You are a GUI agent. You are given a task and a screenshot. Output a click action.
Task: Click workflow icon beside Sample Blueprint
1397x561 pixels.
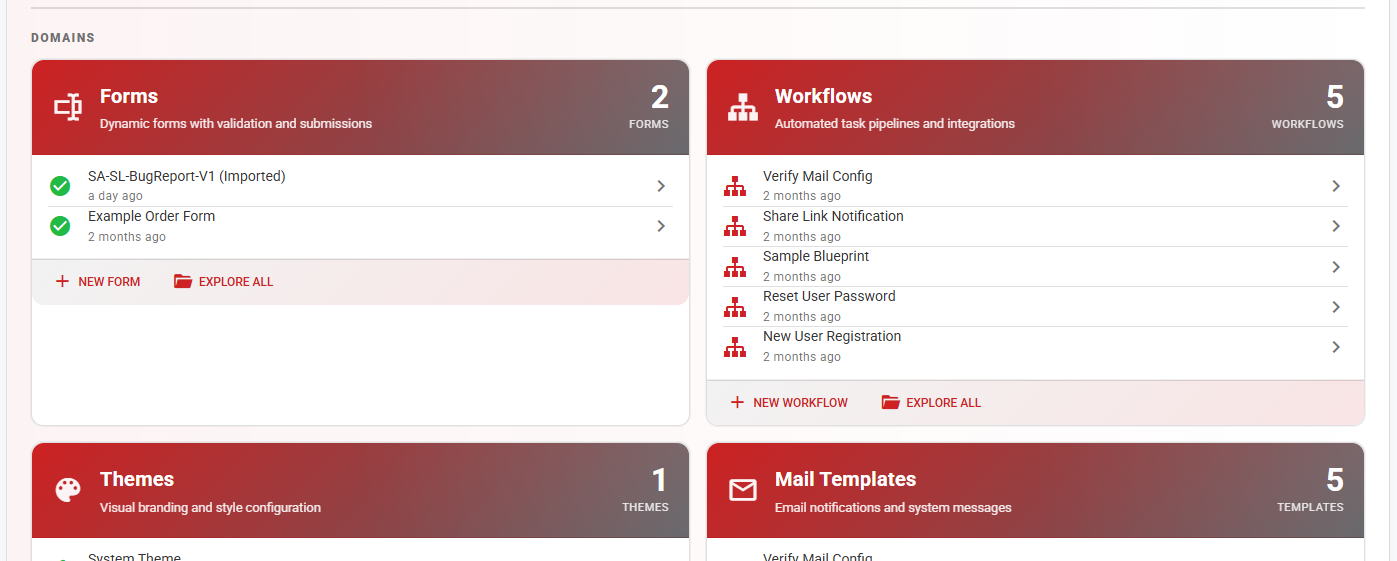tap(735, 266)
